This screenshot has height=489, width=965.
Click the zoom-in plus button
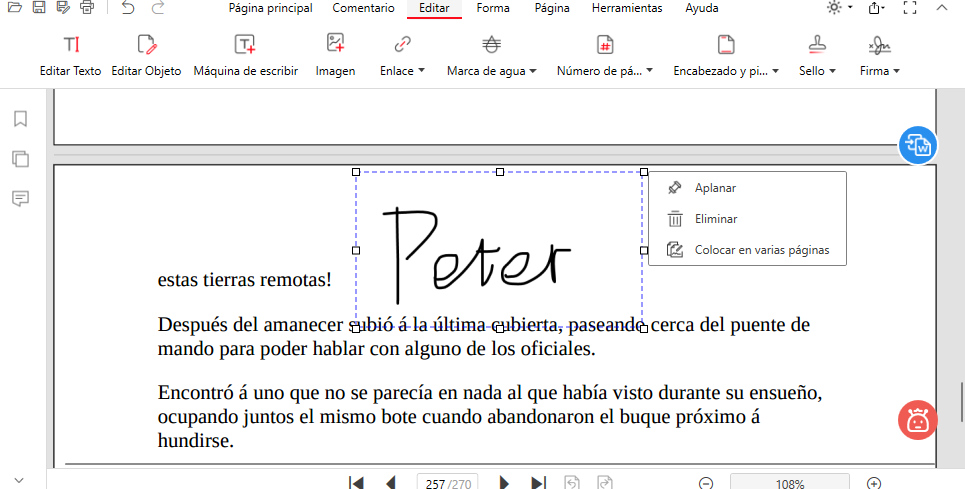point(874,484)
